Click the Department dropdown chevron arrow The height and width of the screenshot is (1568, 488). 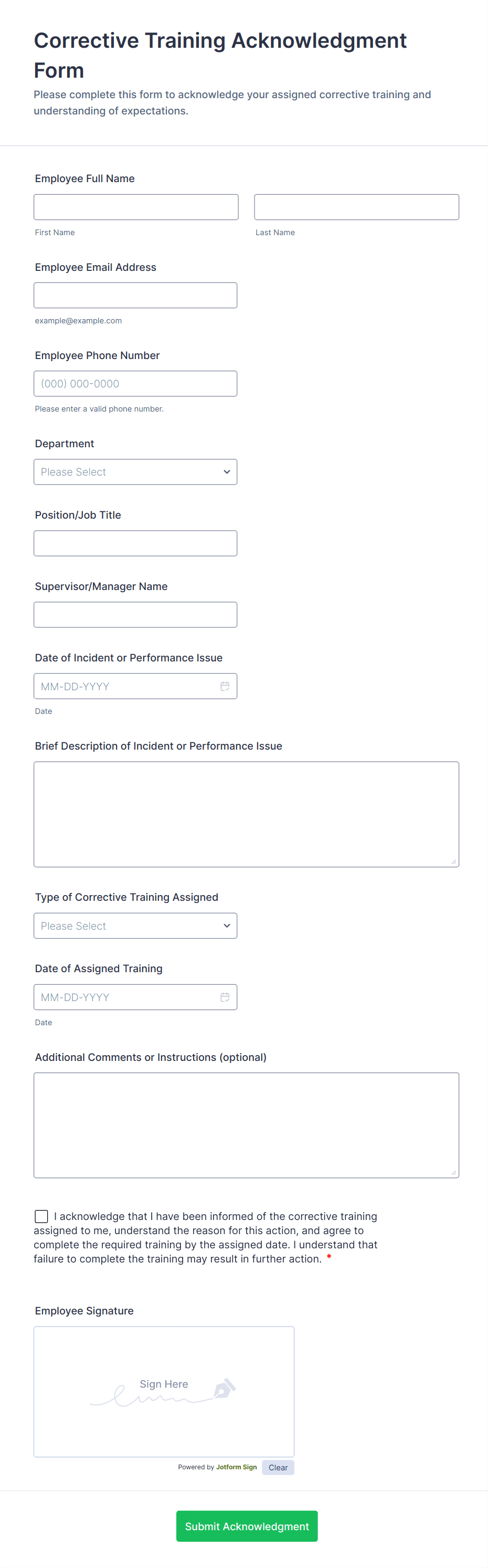pos(226,472)
